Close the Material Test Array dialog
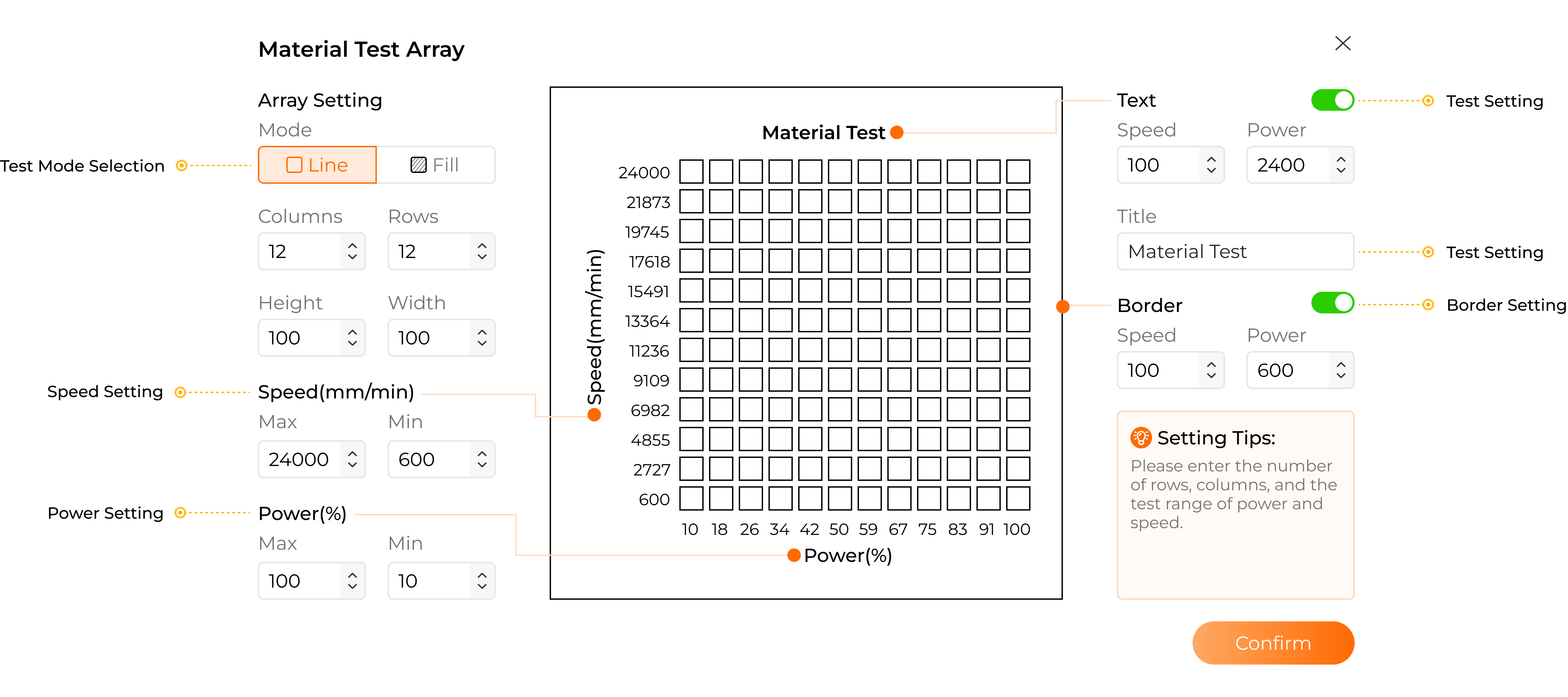Image resolution: width=1568 pixels, height=697 pixels. click(1343, 43)
